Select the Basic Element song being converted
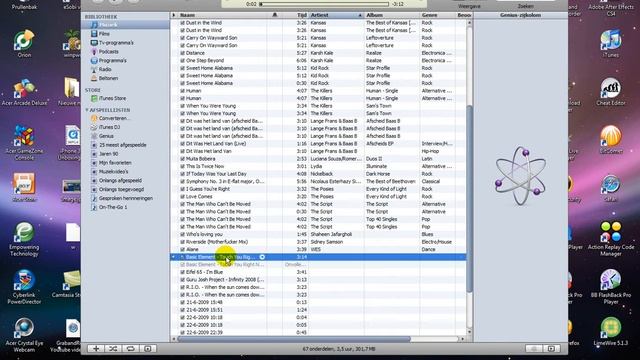The width and height of the screenshot is (640, 360). pyautogui.click(x=318, y=257)
